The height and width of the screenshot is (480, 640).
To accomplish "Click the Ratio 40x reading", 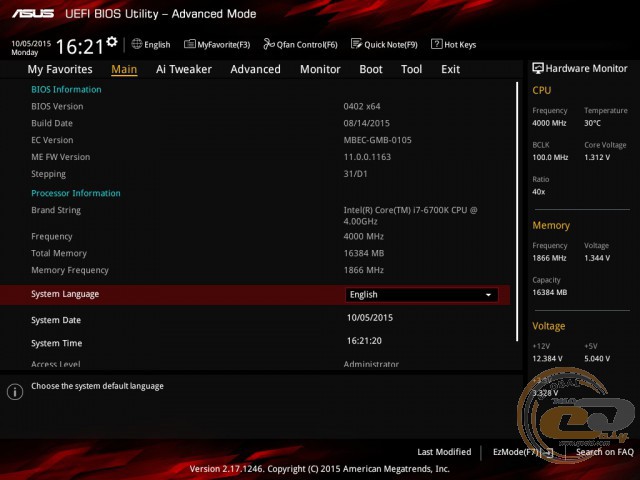I will pos(538,192).
